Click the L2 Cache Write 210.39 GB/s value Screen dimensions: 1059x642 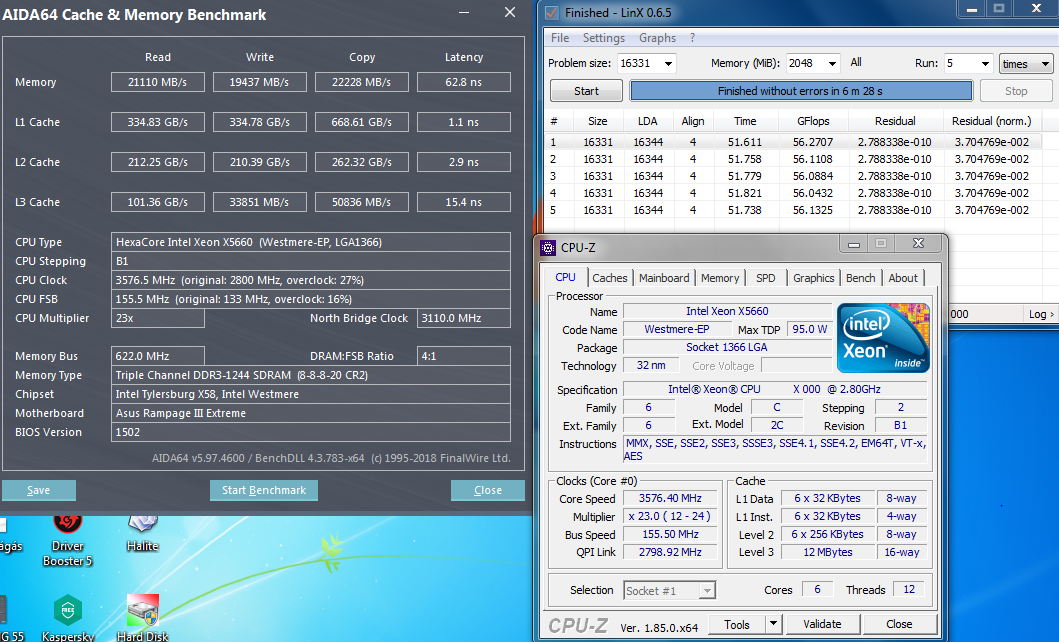tap(260, 162)
